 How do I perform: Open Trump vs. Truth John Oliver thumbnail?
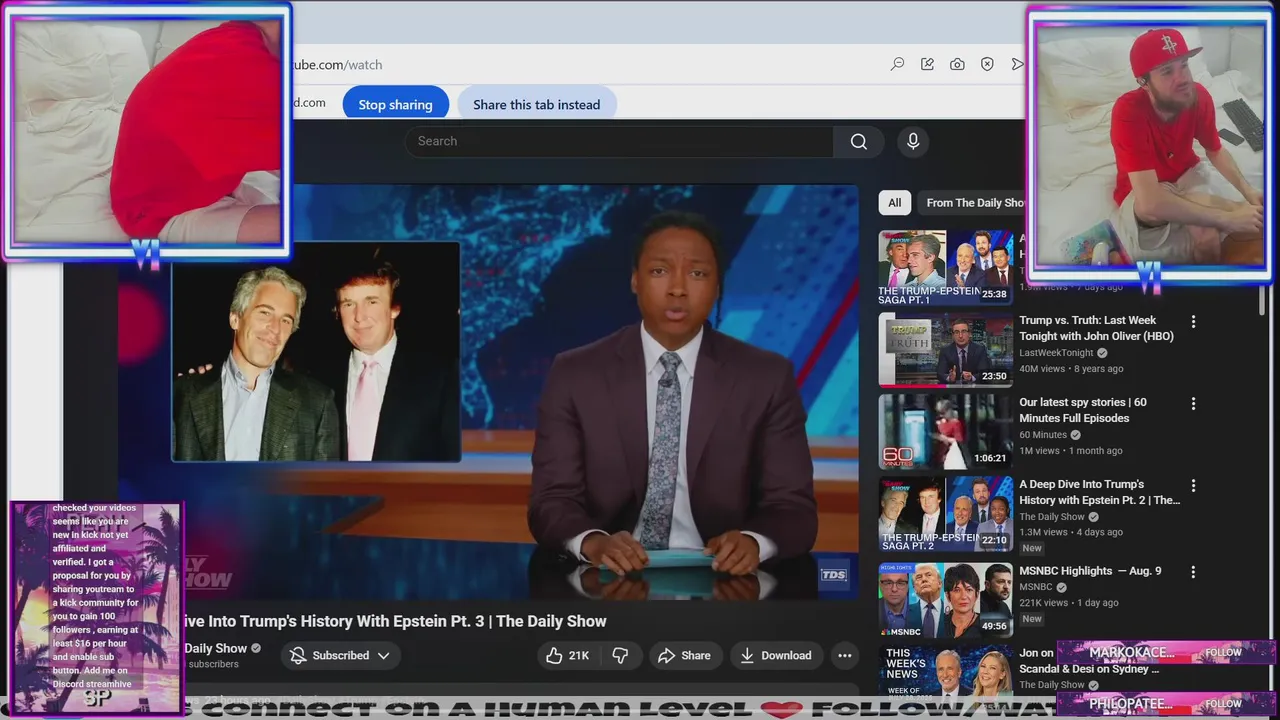[x=945, y=349]
